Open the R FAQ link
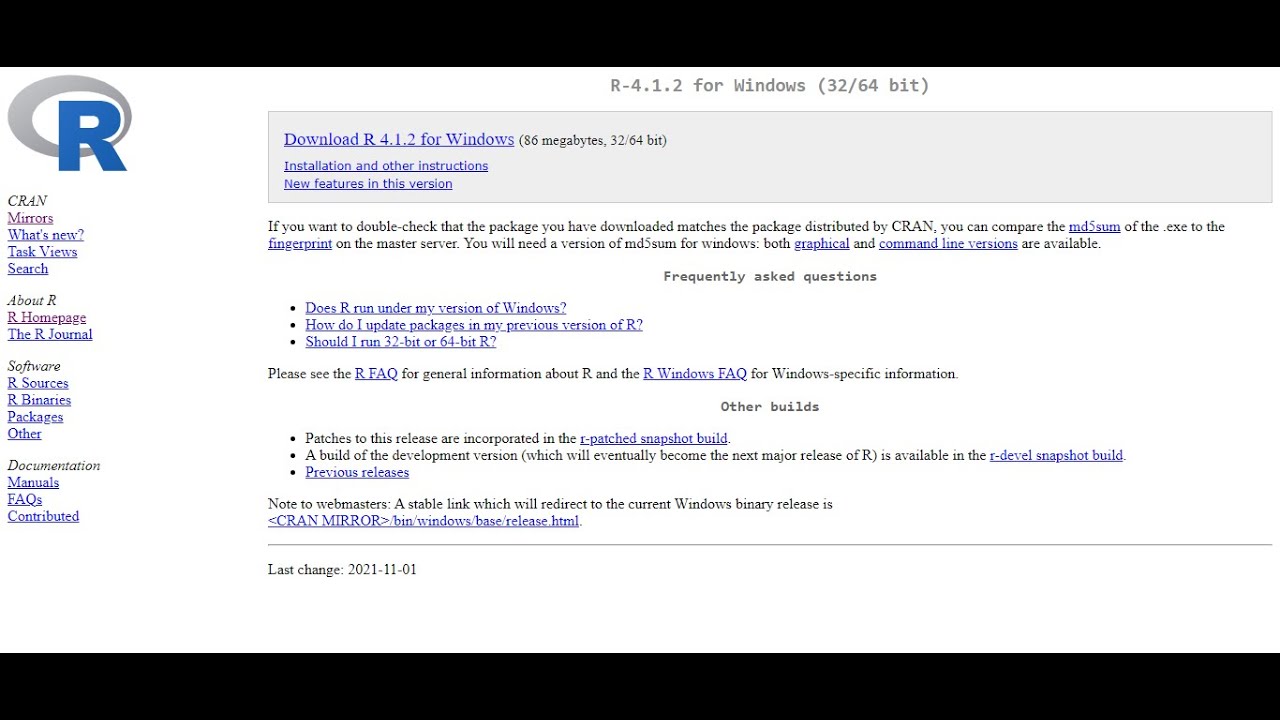Viewport: 1280px width, 720px height. point(376,374)
